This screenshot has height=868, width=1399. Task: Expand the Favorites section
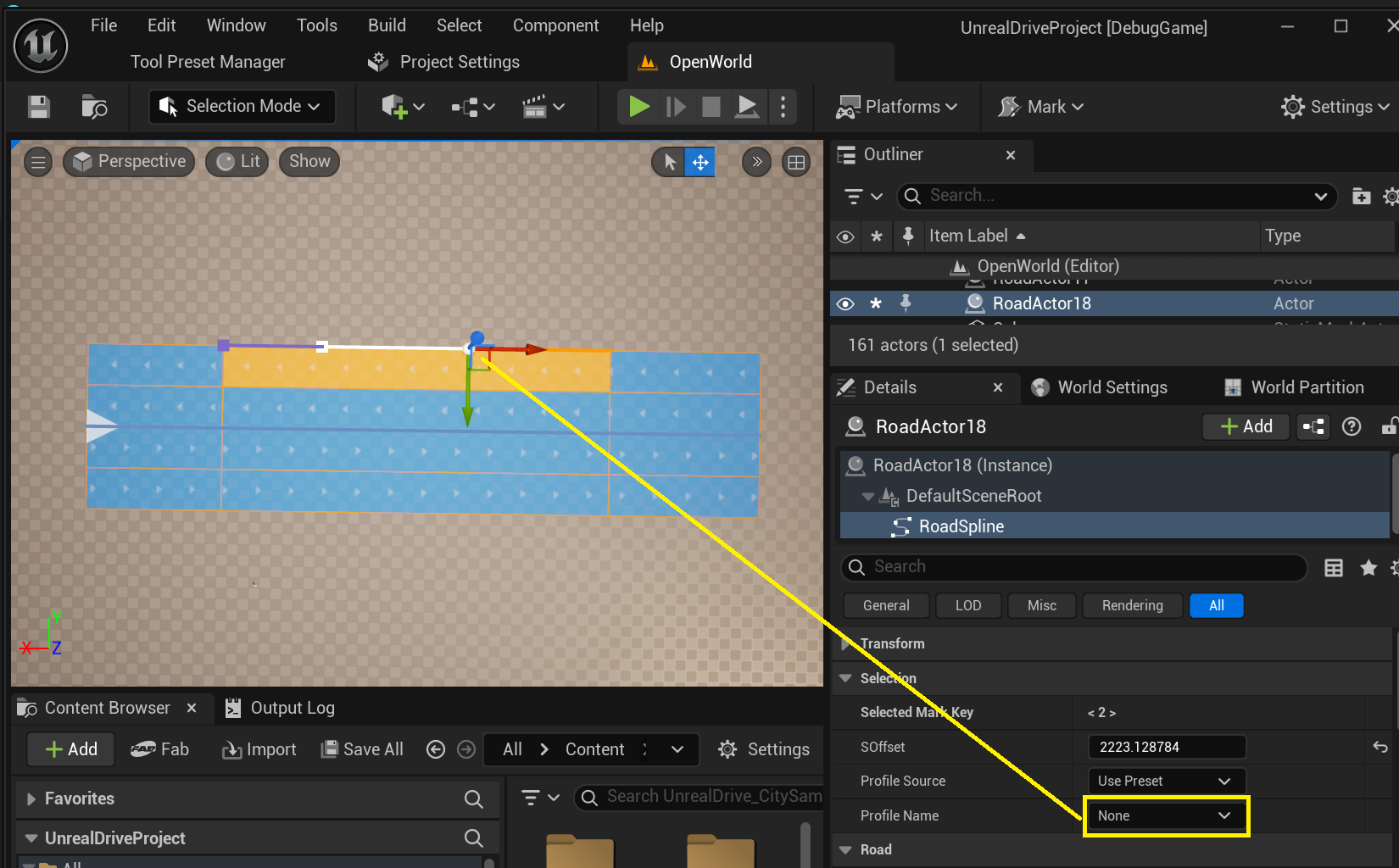tap(31, 798)
